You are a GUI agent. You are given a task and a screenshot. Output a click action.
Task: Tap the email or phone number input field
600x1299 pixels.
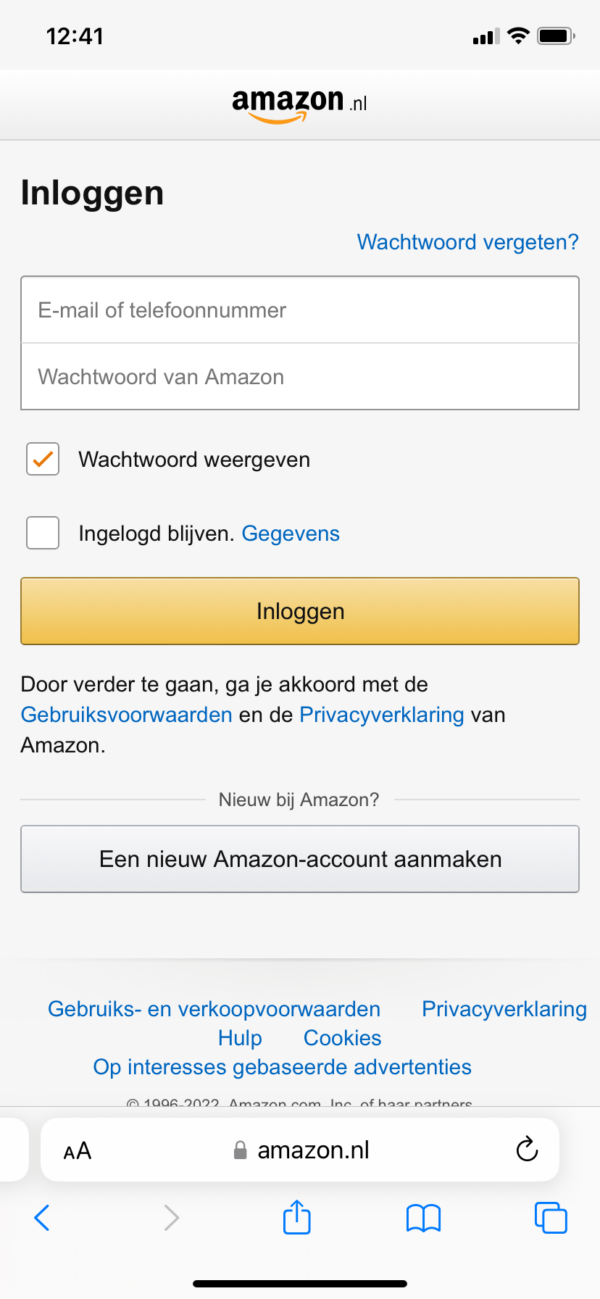tap(299, 309)
